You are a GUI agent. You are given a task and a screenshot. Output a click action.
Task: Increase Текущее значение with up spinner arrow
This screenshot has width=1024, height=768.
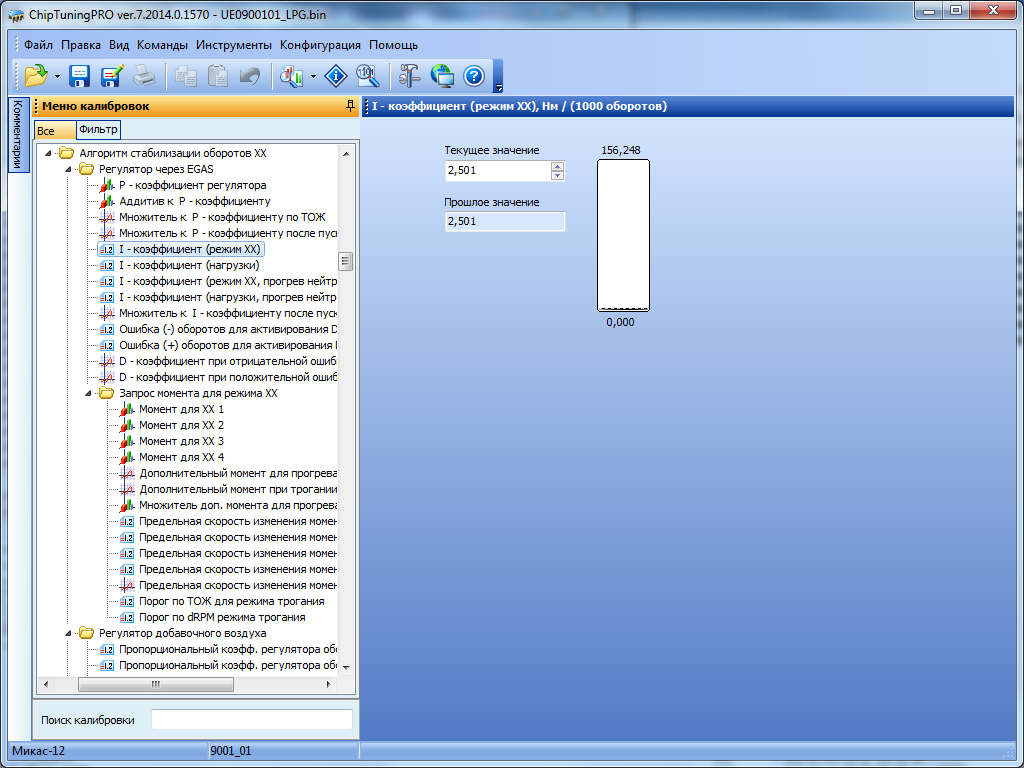pyautogui.click(x=557, y=167)
